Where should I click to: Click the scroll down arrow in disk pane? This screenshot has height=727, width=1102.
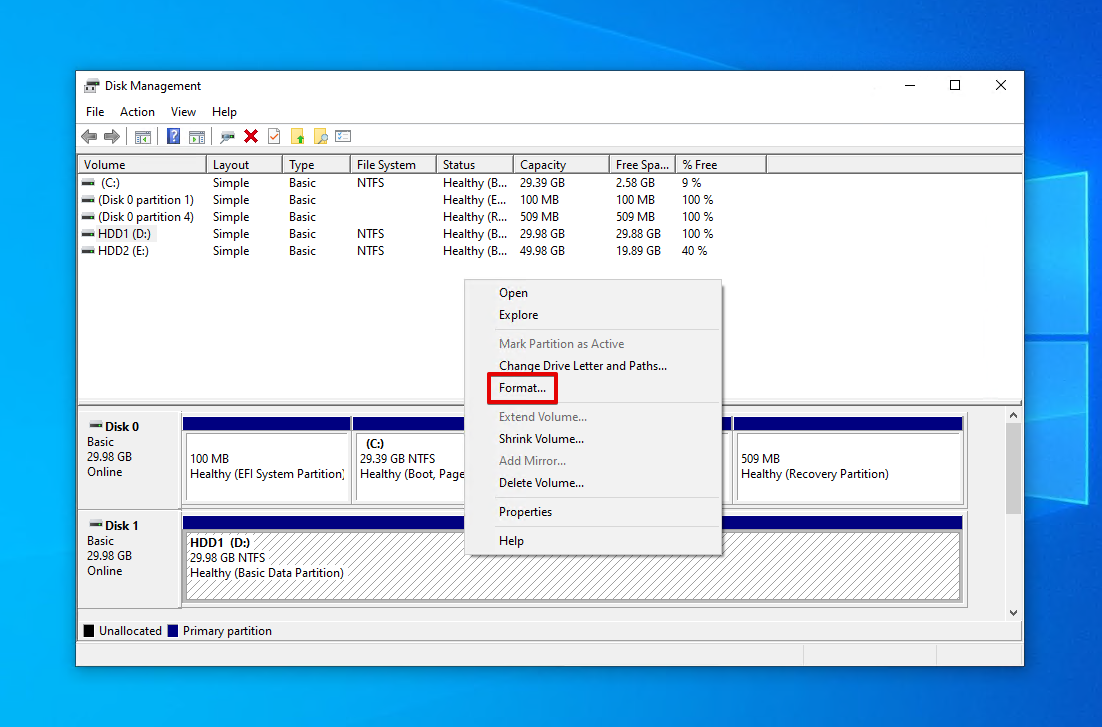pyautogui.click(x=1013, y=613)
